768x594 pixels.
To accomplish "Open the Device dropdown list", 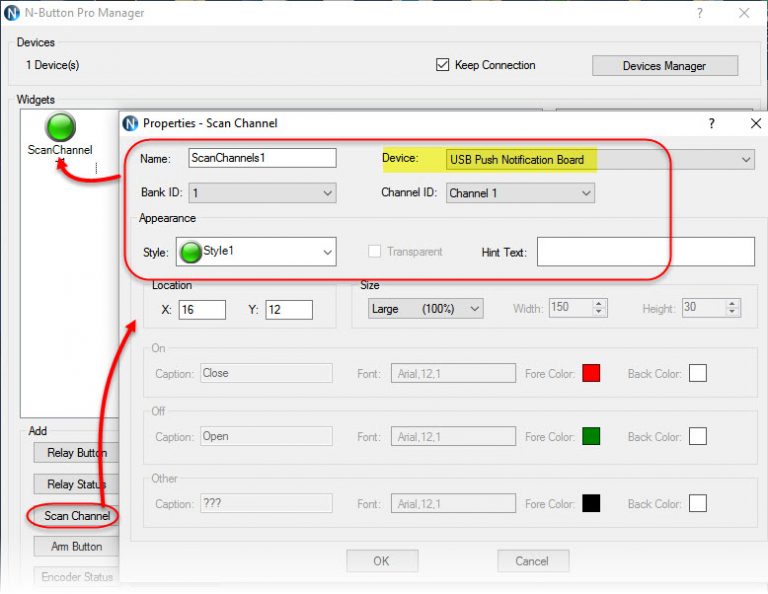I will coord(746,160).
